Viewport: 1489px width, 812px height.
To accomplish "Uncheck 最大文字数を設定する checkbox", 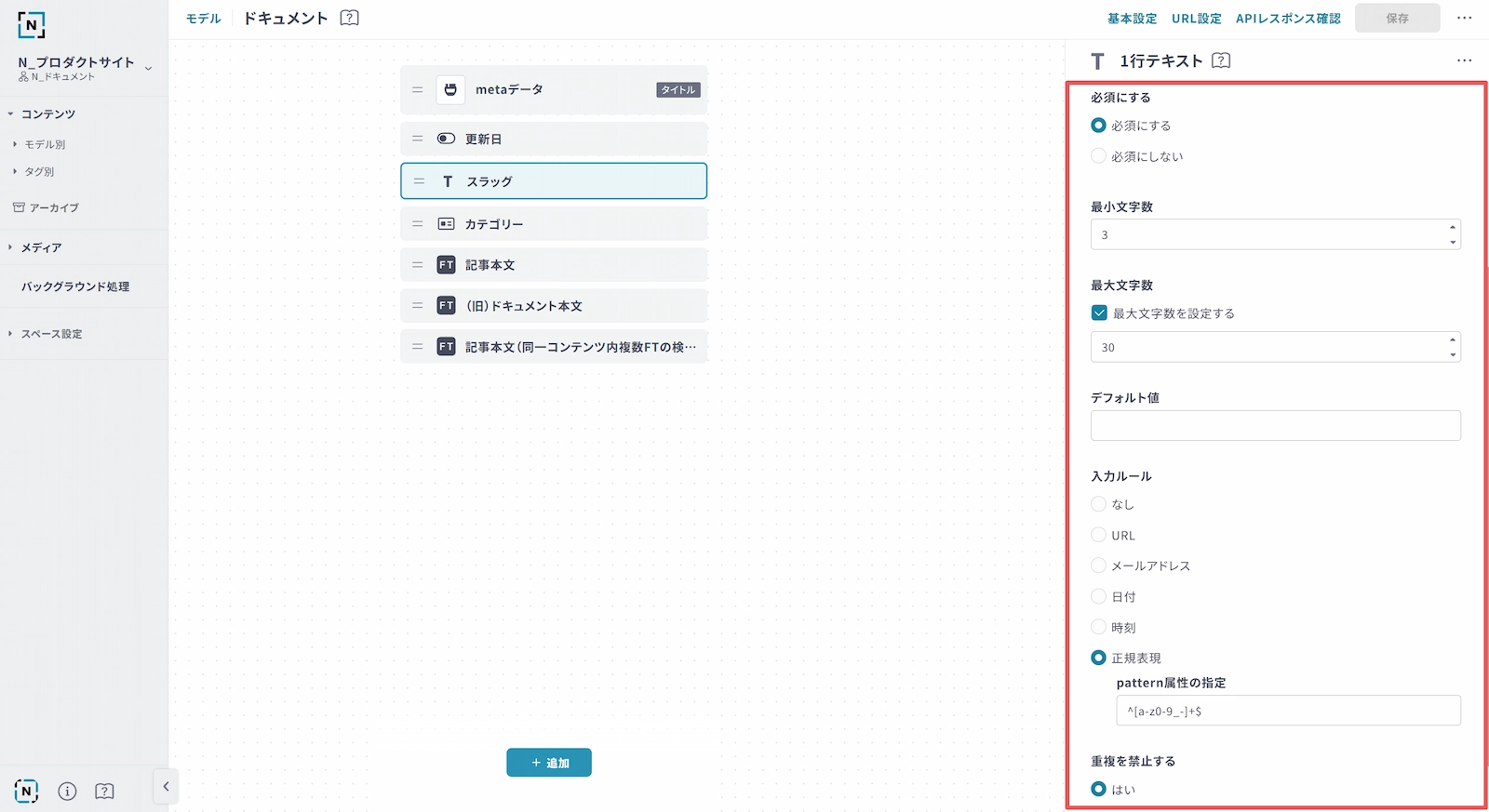I will point(1099,313).
